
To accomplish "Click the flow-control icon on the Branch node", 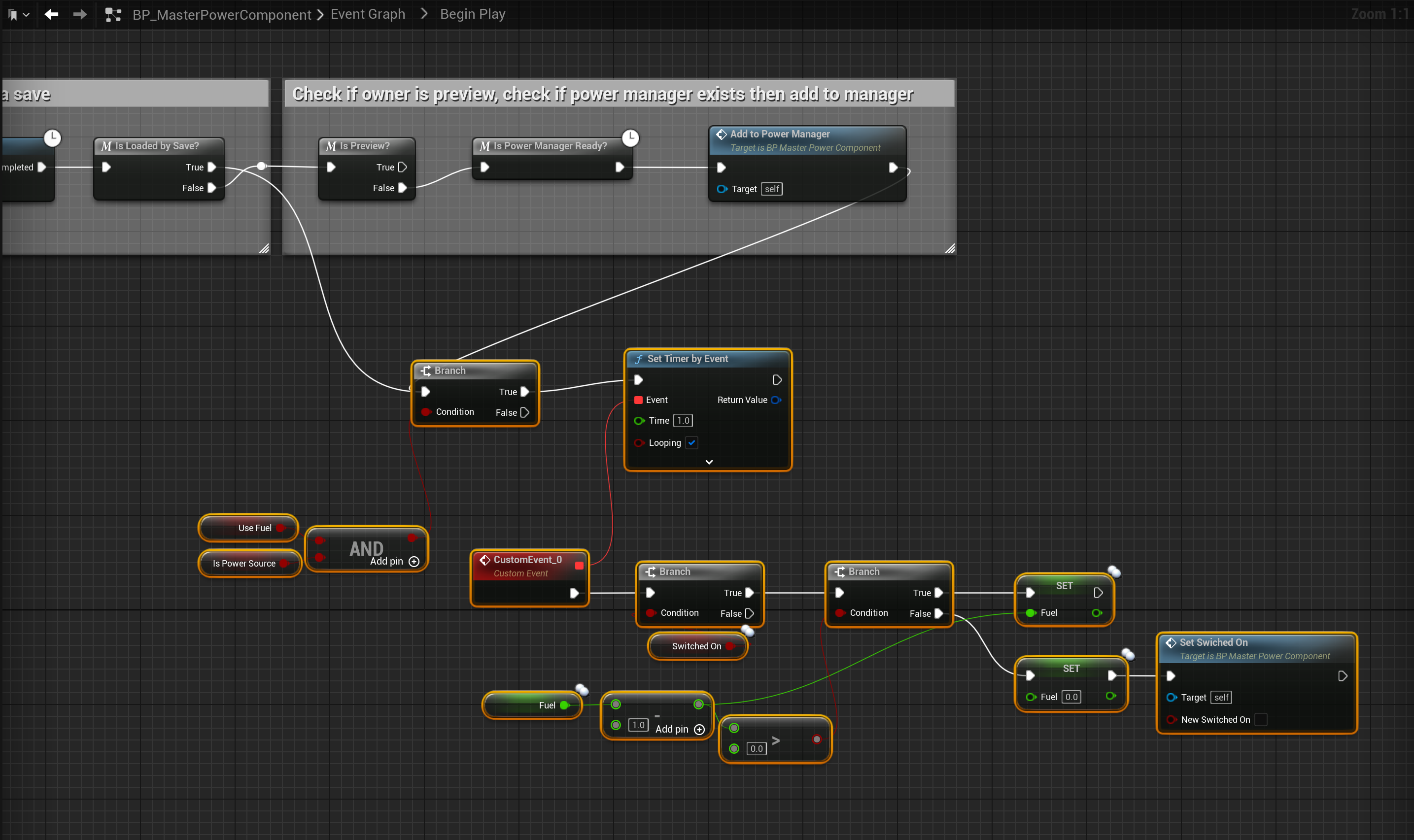I will point(426,370).
